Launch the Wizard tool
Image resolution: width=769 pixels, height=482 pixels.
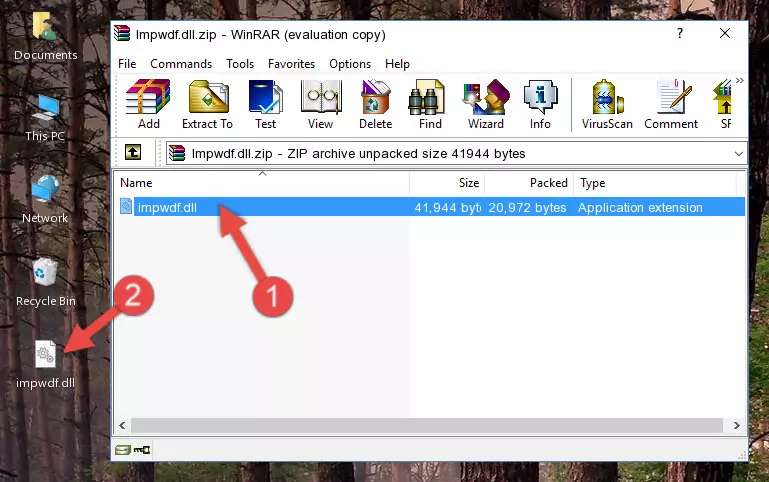[486, 104]
